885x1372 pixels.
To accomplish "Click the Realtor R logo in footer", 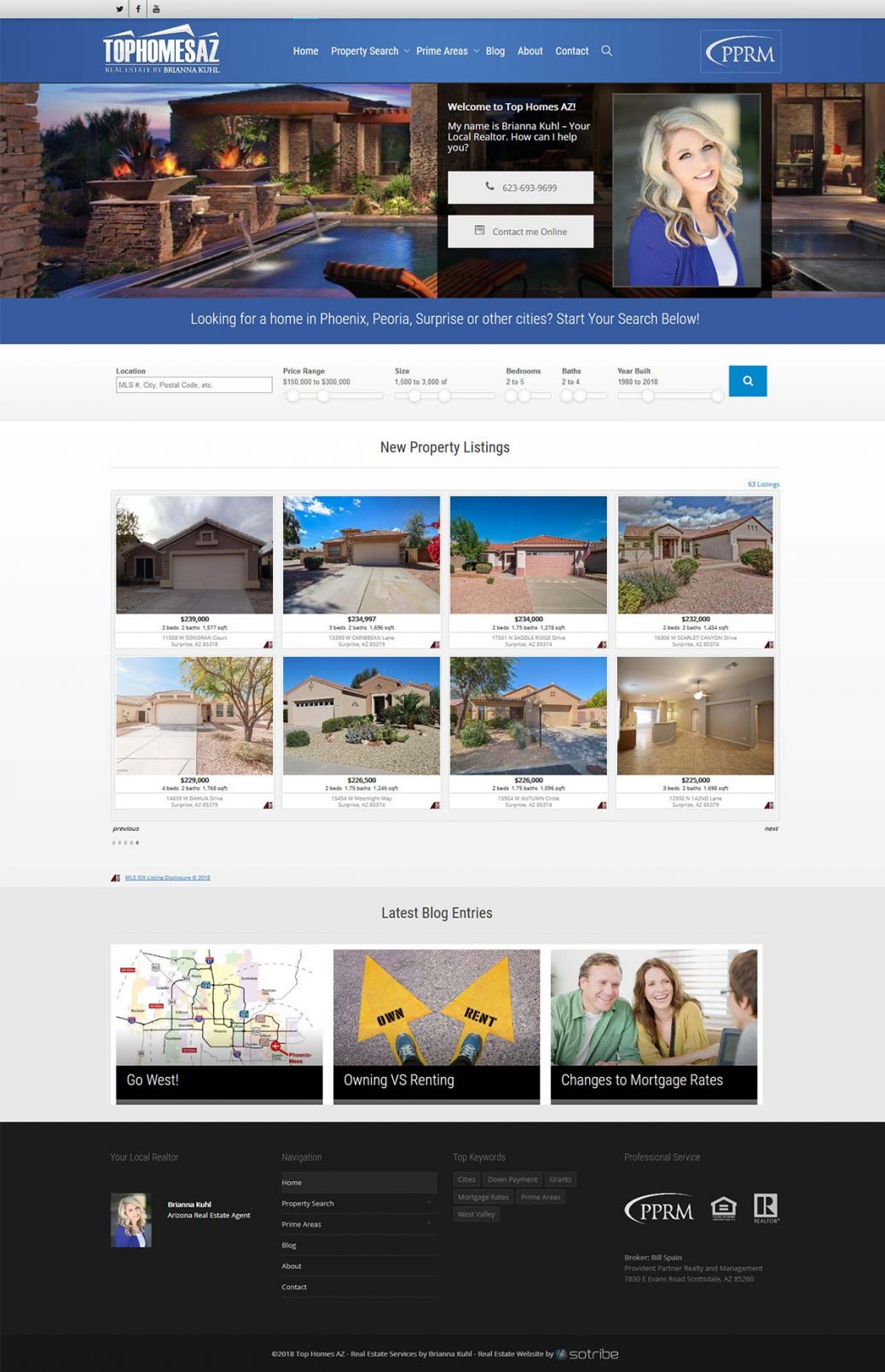I will [766, 1208].
